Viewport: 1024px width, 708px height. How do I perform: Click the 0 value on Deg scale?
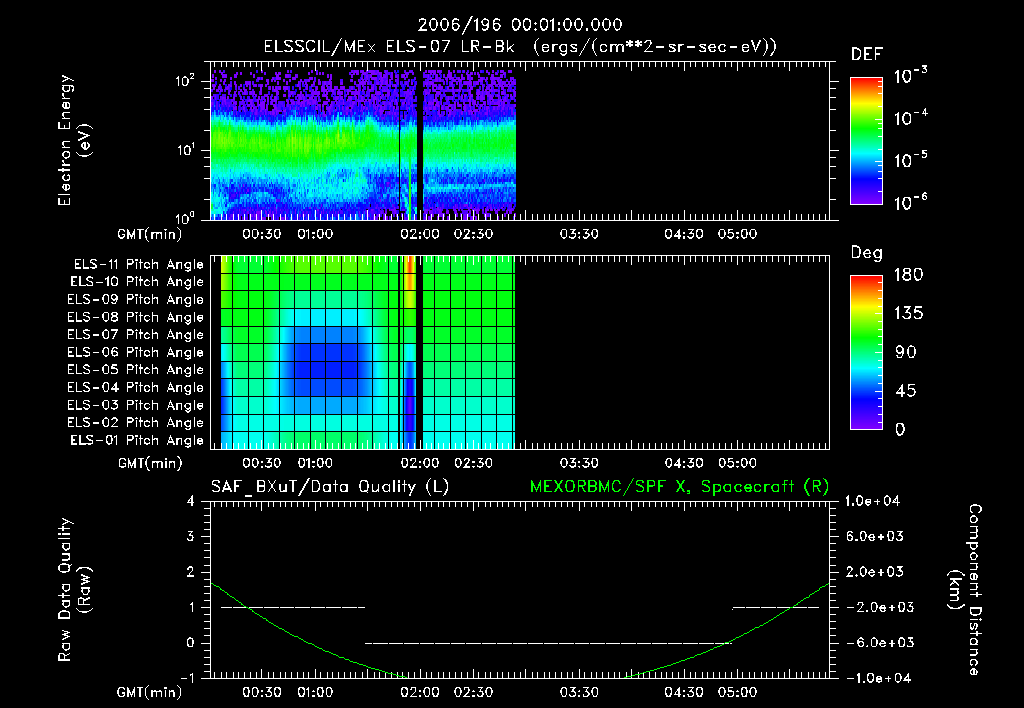[x=900, y=430]
